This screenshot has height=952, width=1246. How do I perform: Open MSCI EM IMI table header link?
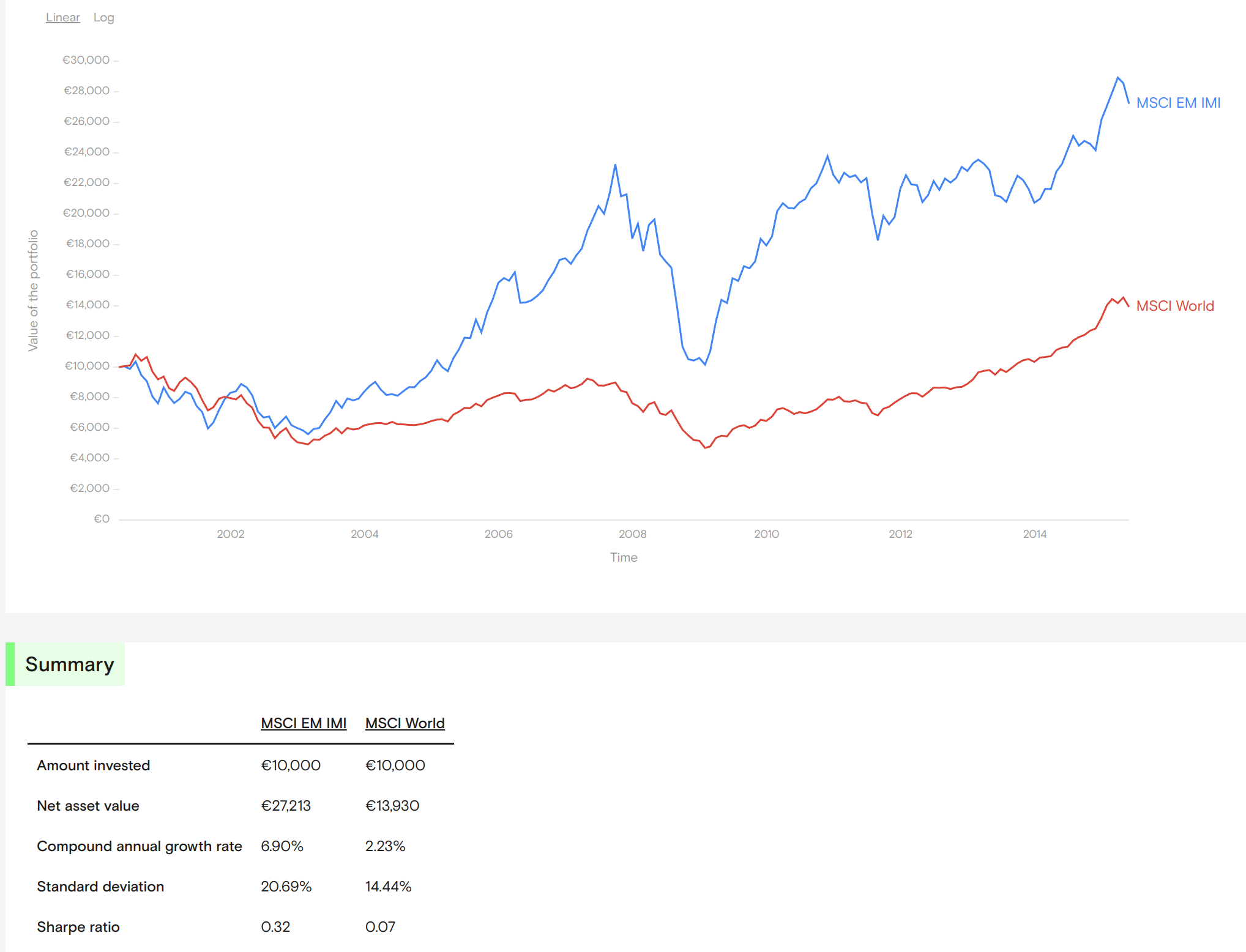pyautogui.click(x=304, y=723)
